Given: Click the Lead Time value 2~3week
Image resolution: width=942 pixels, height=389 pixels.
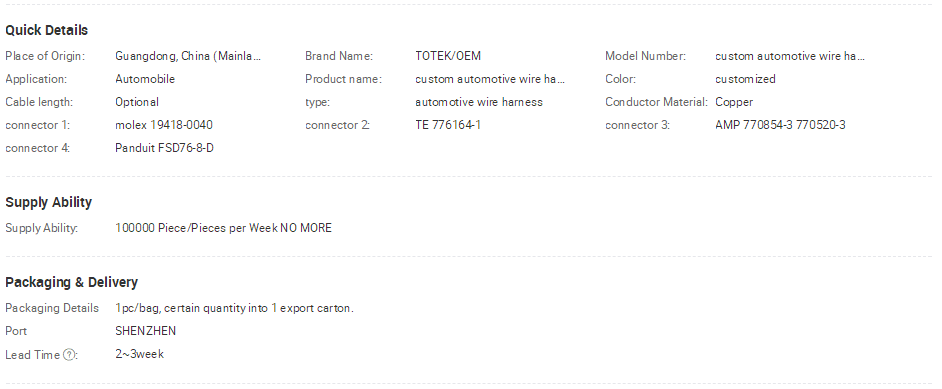Looking at the screenshot, I should (139, 354).
